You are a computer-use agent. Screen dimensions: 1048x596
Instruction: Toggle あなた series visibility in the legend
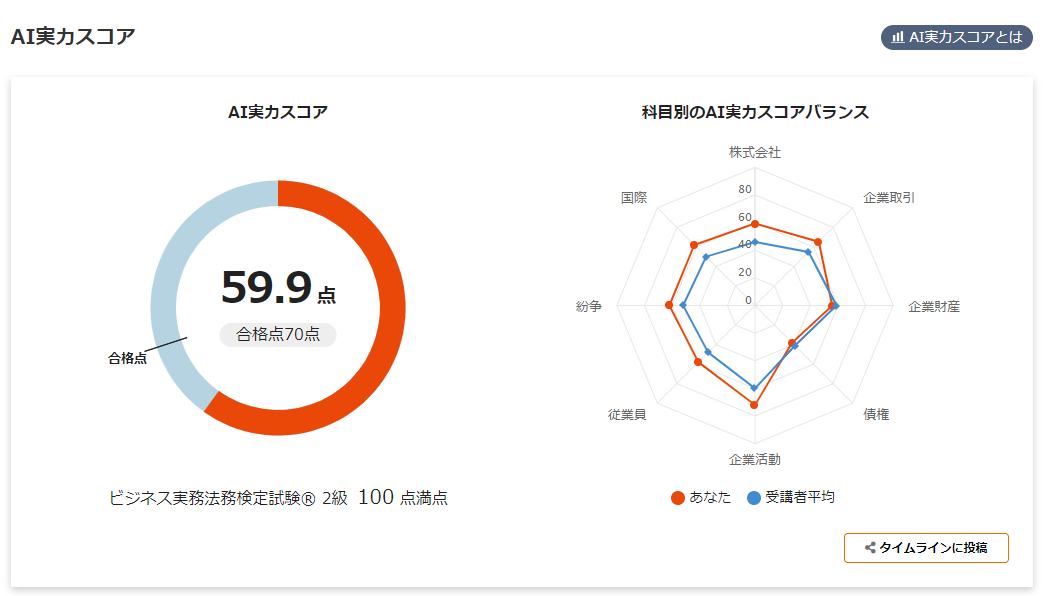click(699, 496)
